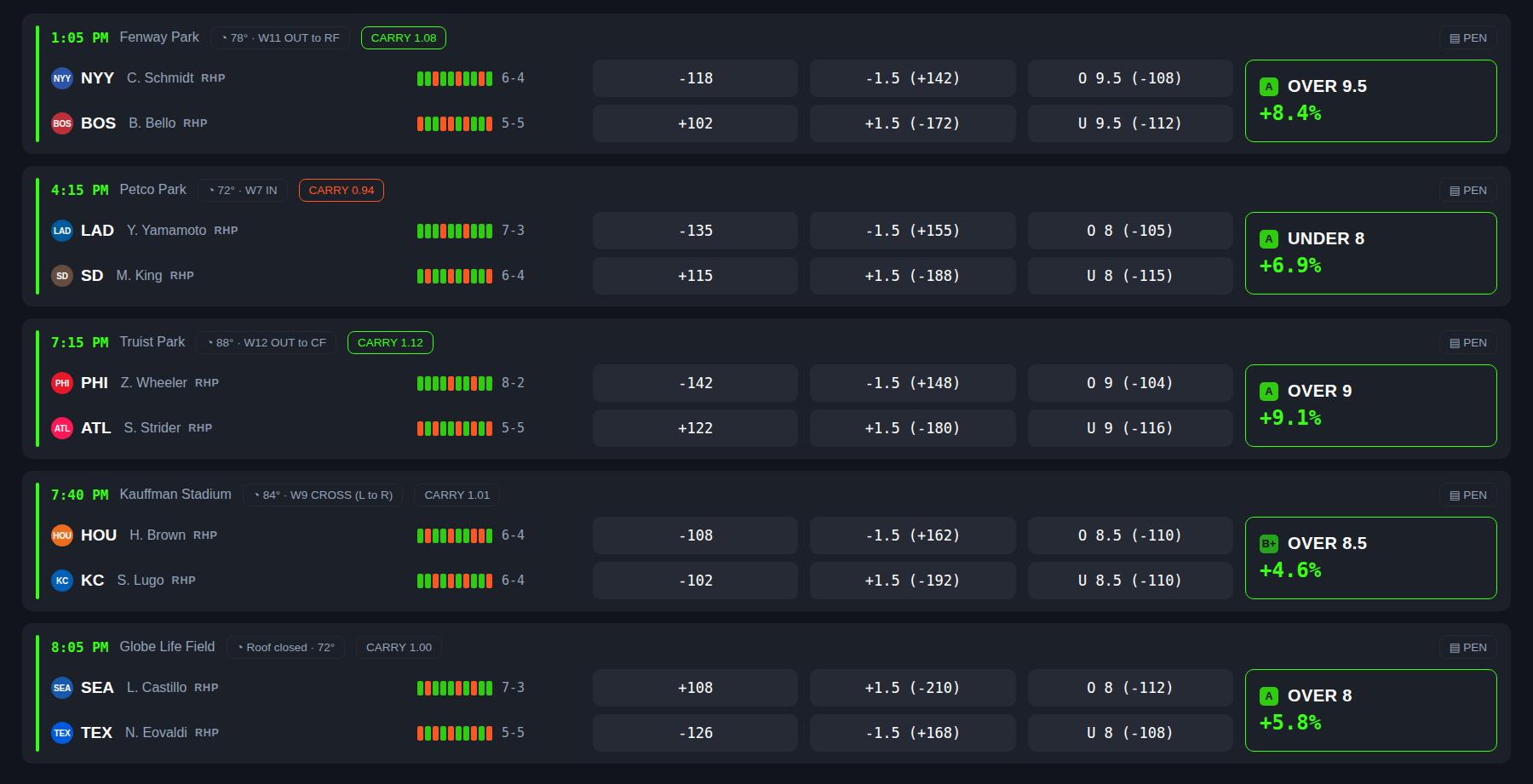
Task: Select NYY moneyline -118
Action: click(695, 78)
